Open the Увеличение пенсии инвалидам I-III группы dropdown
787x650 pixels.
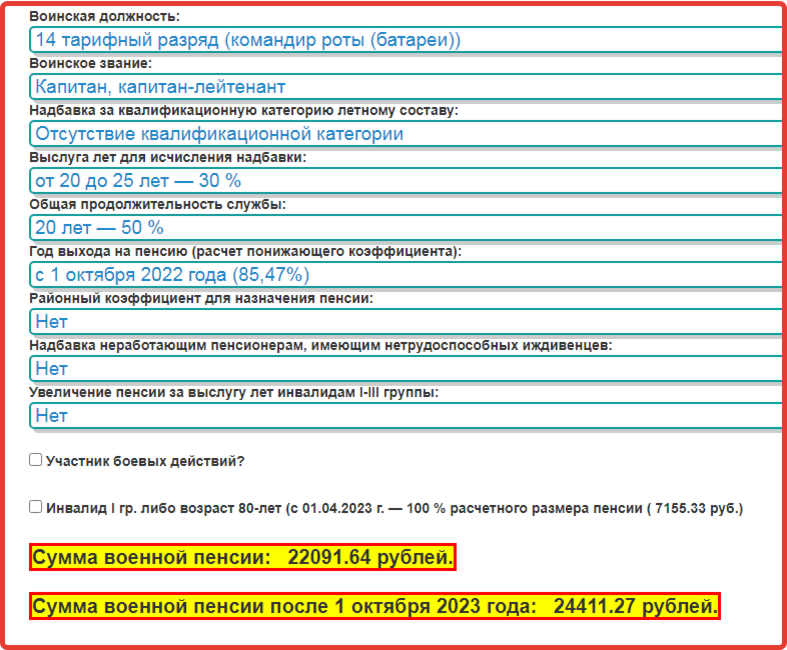coord(406,416)
